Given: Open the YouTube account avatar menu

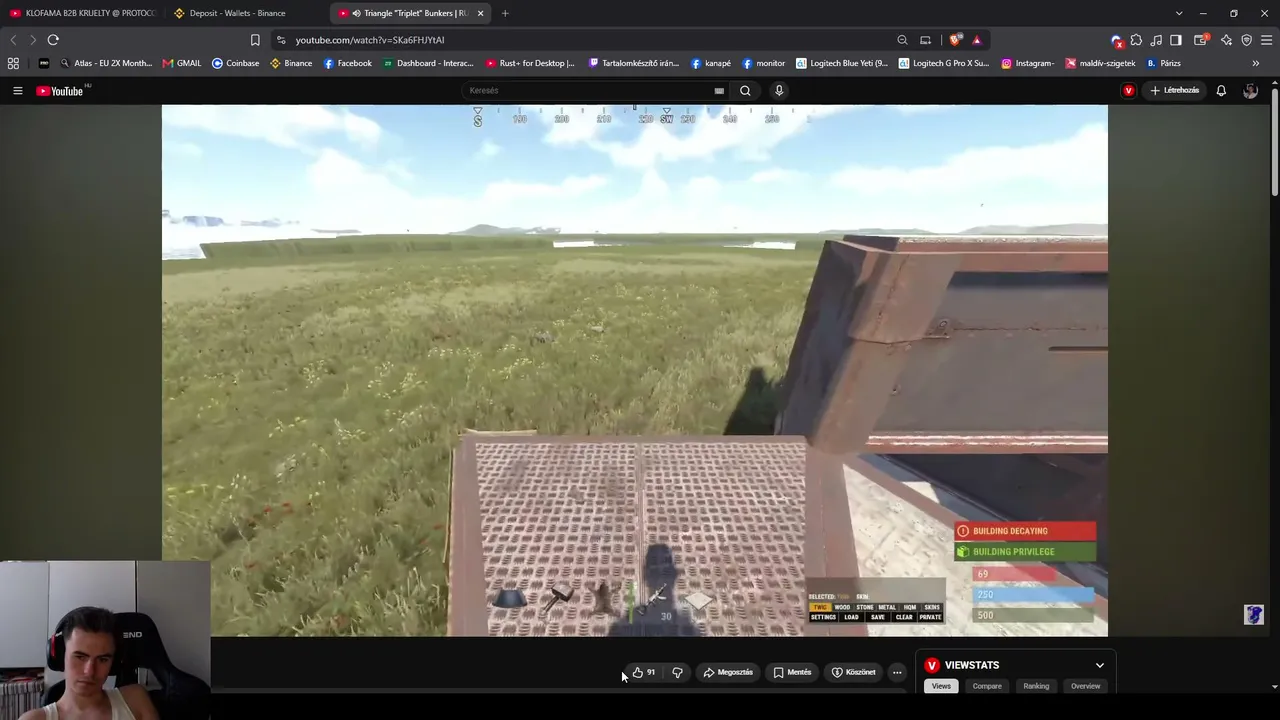Looking at the screenshot, I should [x=1250, y=91].
